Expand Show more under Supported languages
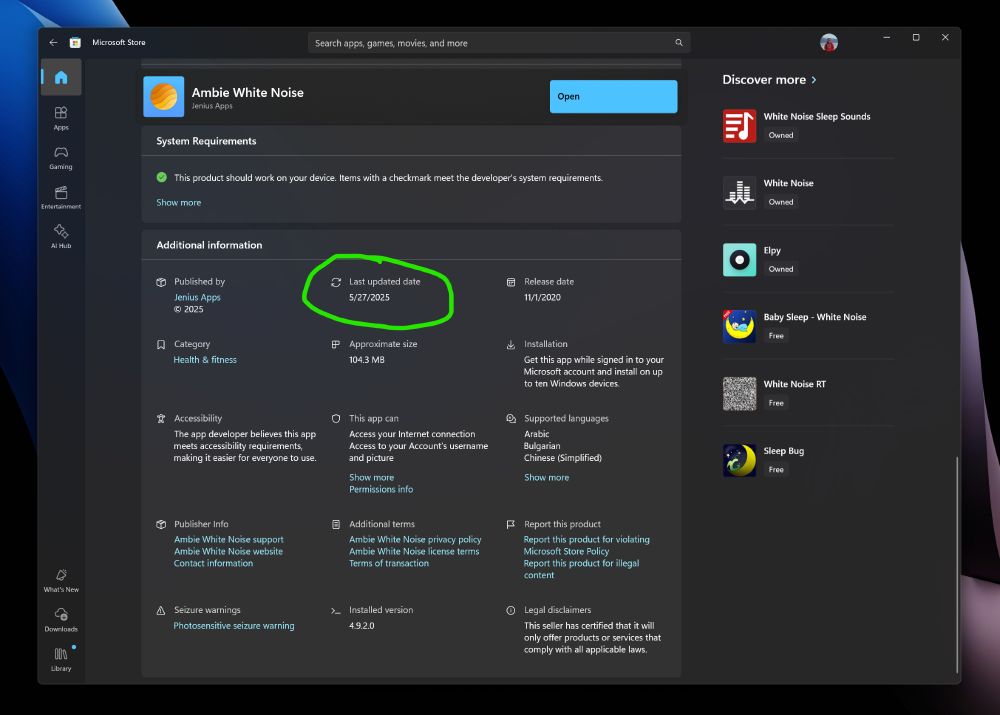The height and width of the screenshot is (715, 1000). pyautogui.click(x=547, y=477)
